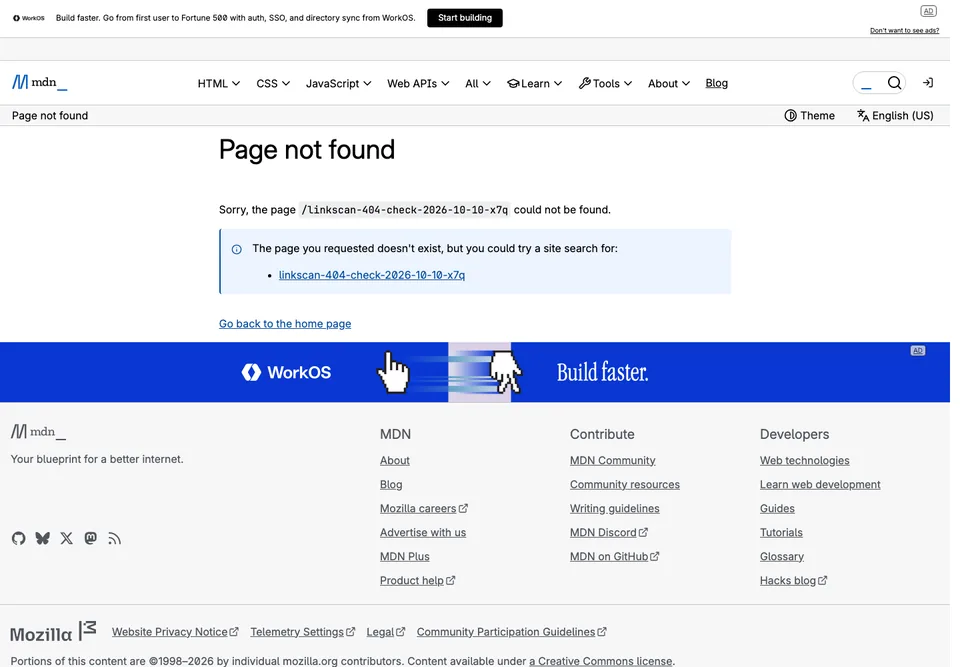Open Legal footer link

(x=385, y=632)
